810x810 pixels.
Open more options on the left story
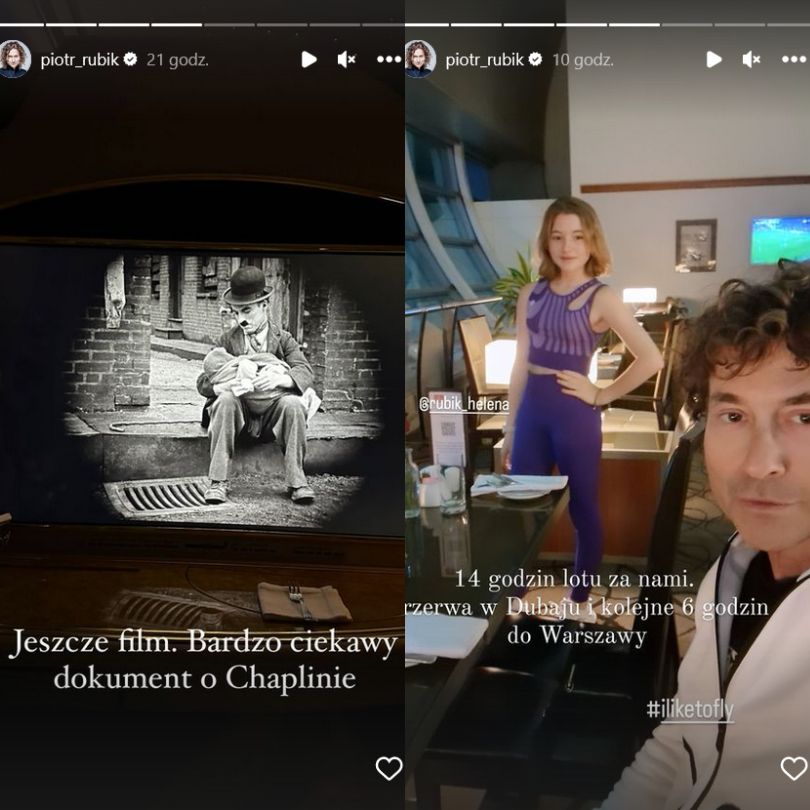click(389, 59)
